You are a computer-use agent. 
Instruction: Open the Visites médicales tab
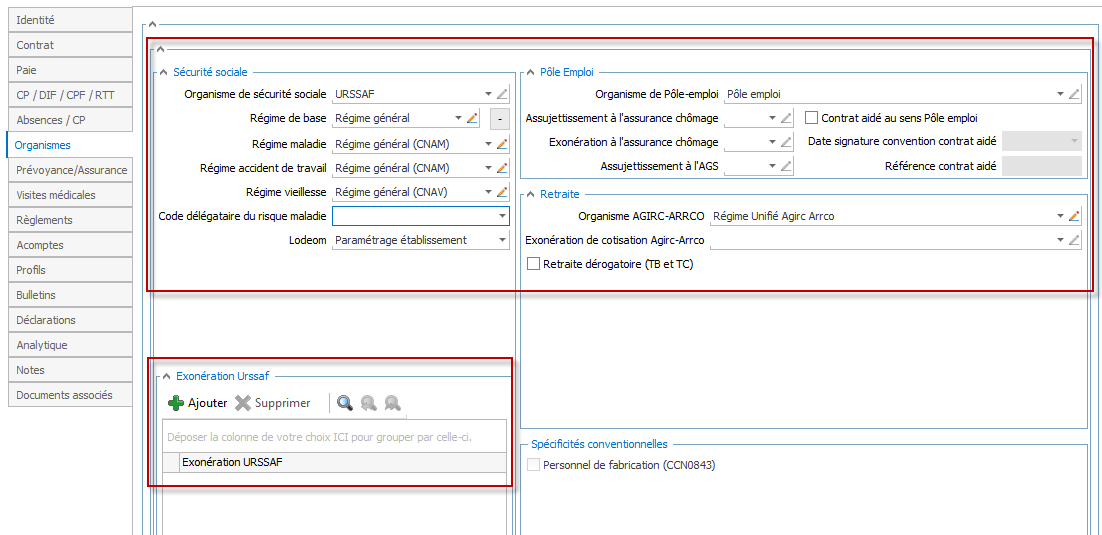click(70, 195)
